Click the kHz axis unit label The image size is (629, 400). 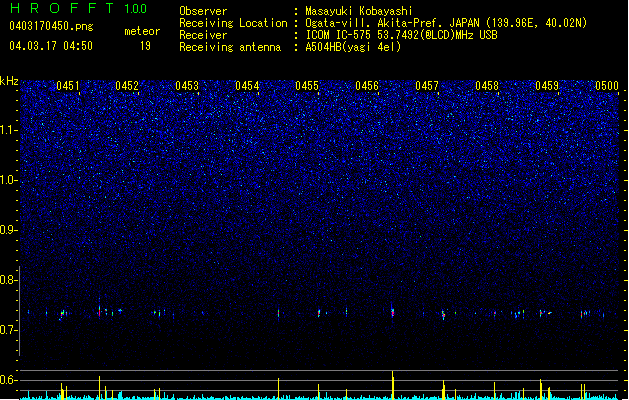point(9,81)
